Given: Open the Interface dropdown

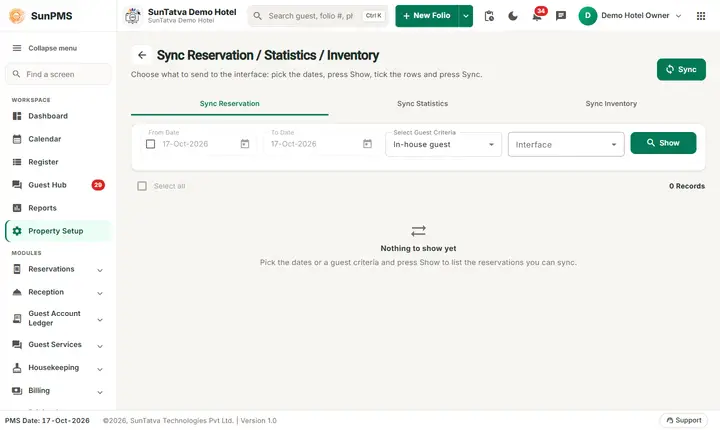Looking at the screenshot, I should pos(566,144).
